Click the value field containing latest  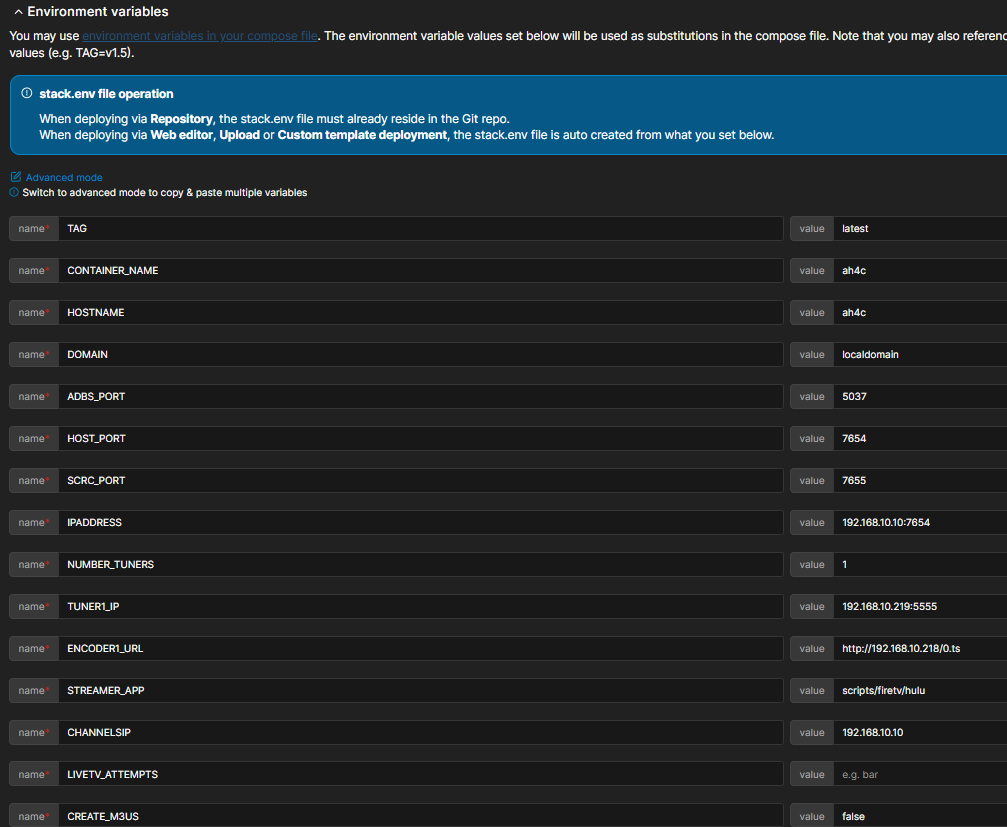920,229
